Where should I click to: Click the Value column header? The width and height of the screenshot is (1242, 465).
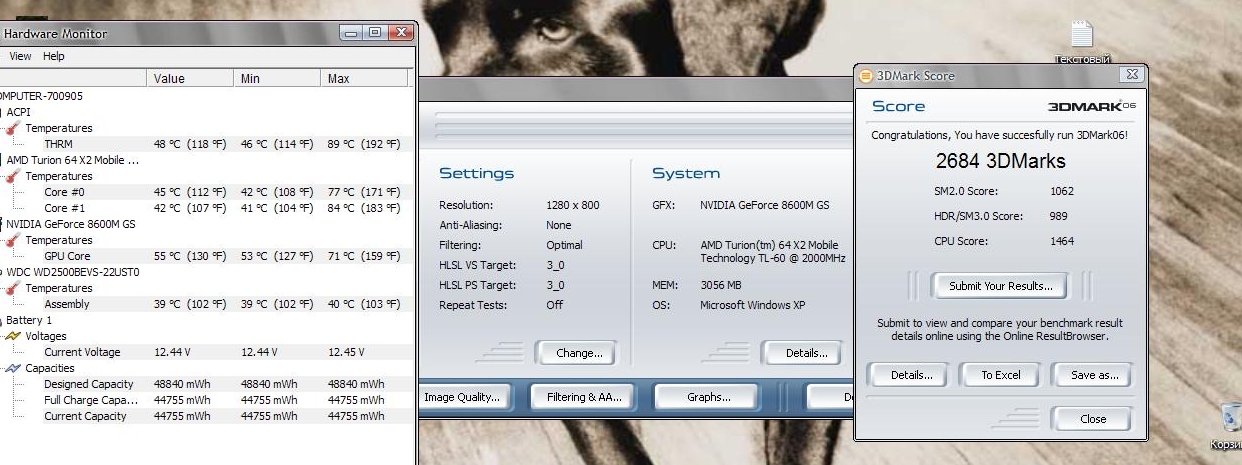click(x=190, y=78)
